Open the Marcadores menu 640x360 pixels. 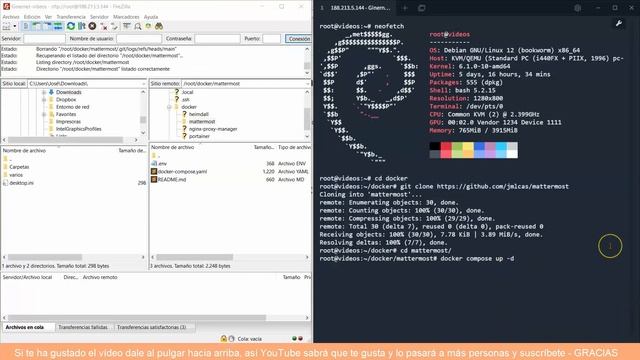[x=126, y=17]
